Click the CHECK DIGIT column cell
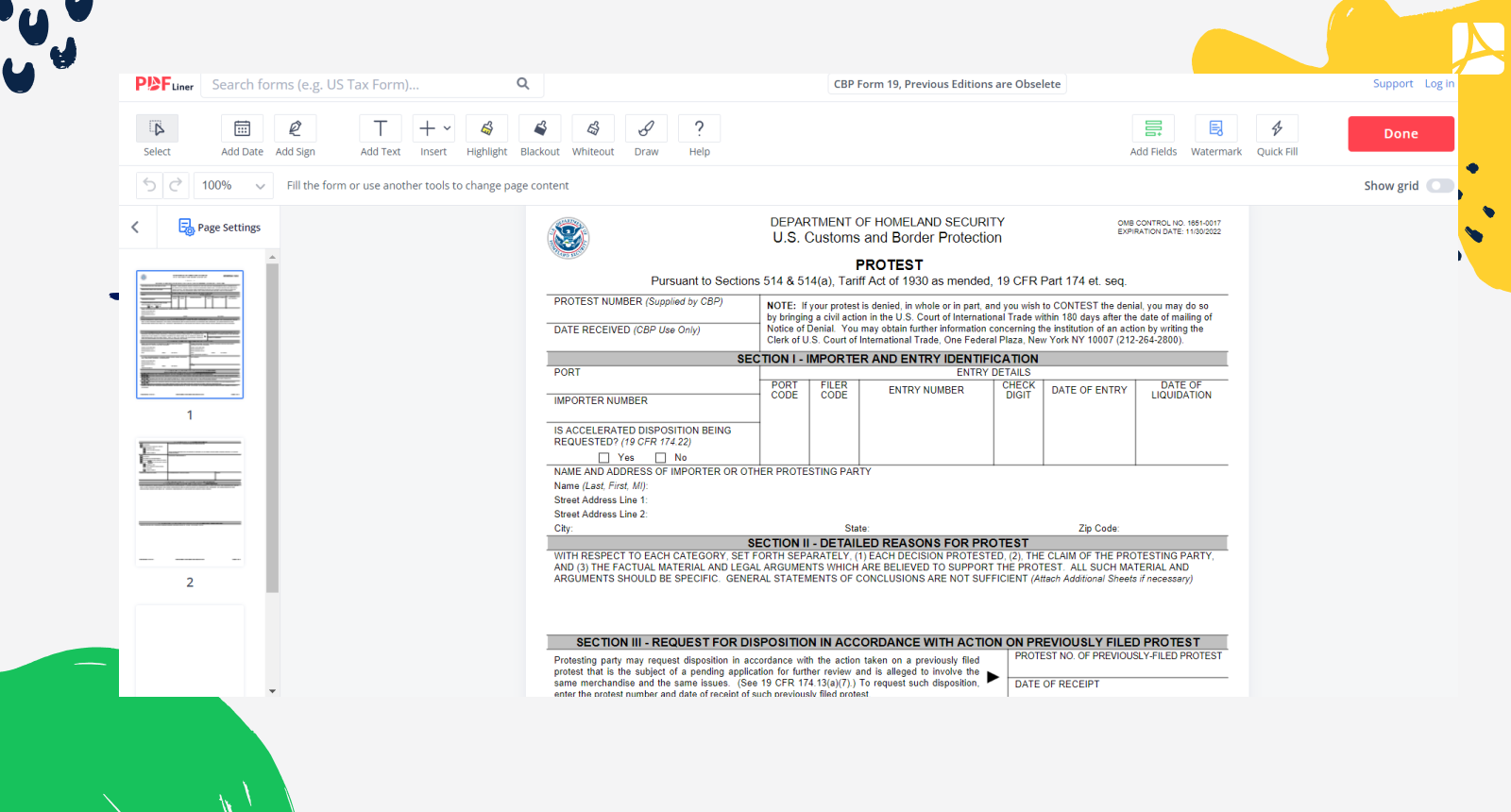Screen dimensions: 1511x812 [x=1018, y=422]
